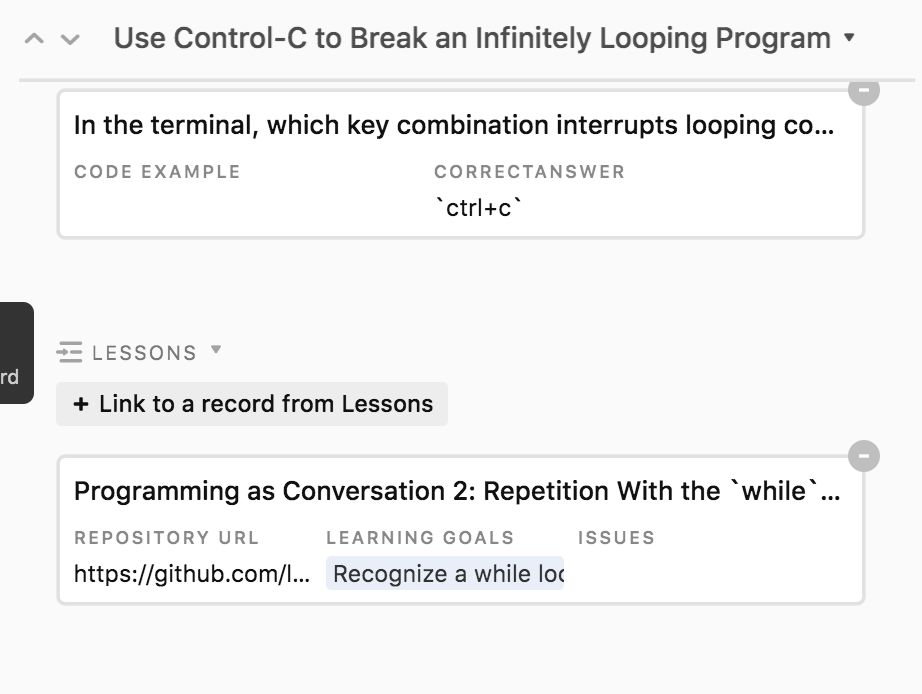Select the 'Recognize a while loop' learning goal chip
Image resolution: width=922 pixels, height=694 pixels.
445,574
